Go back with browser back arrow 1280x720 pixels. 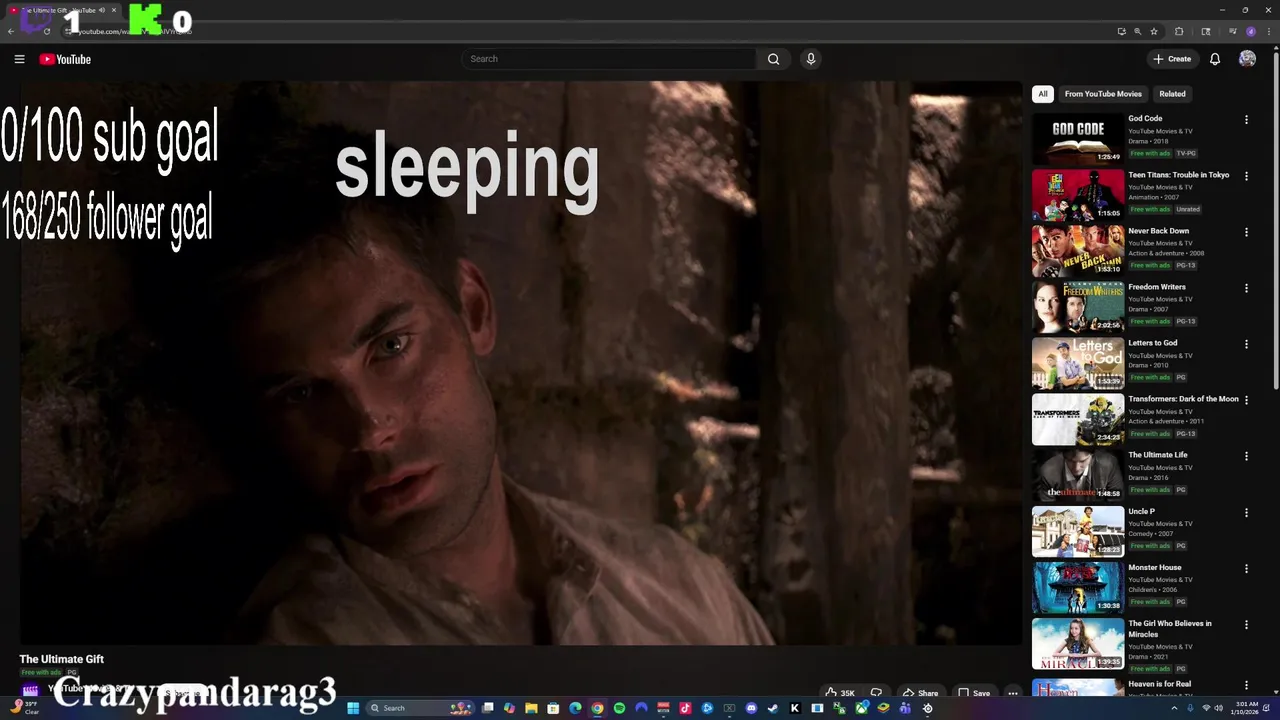pyautogui.click(x=11, y=31)
